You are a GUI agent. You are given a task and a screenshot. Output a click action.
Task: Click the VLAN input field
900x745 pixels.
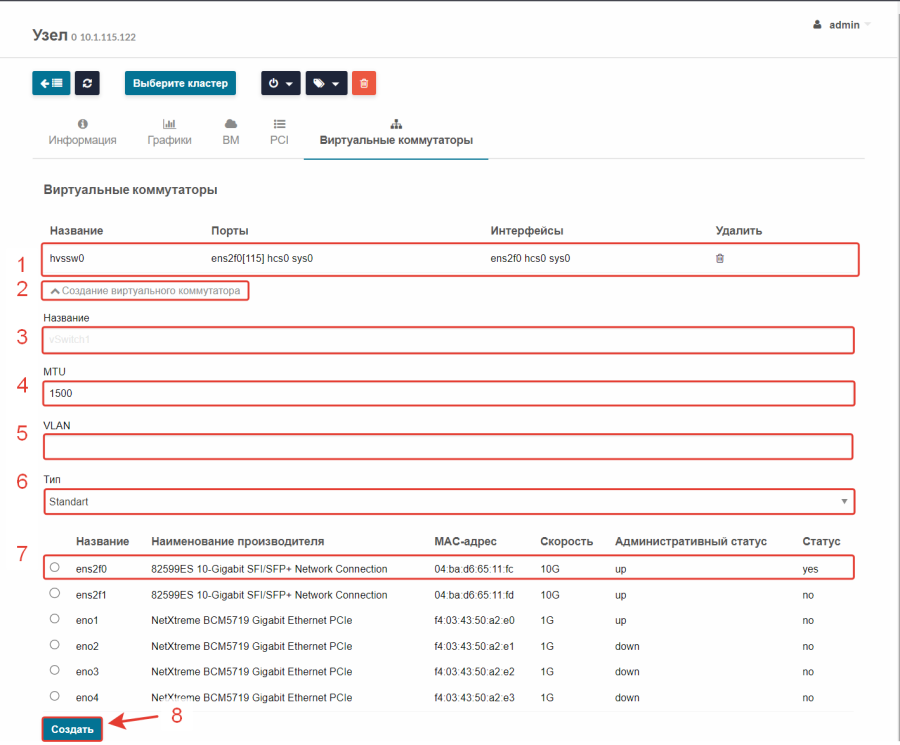[448, 447]
